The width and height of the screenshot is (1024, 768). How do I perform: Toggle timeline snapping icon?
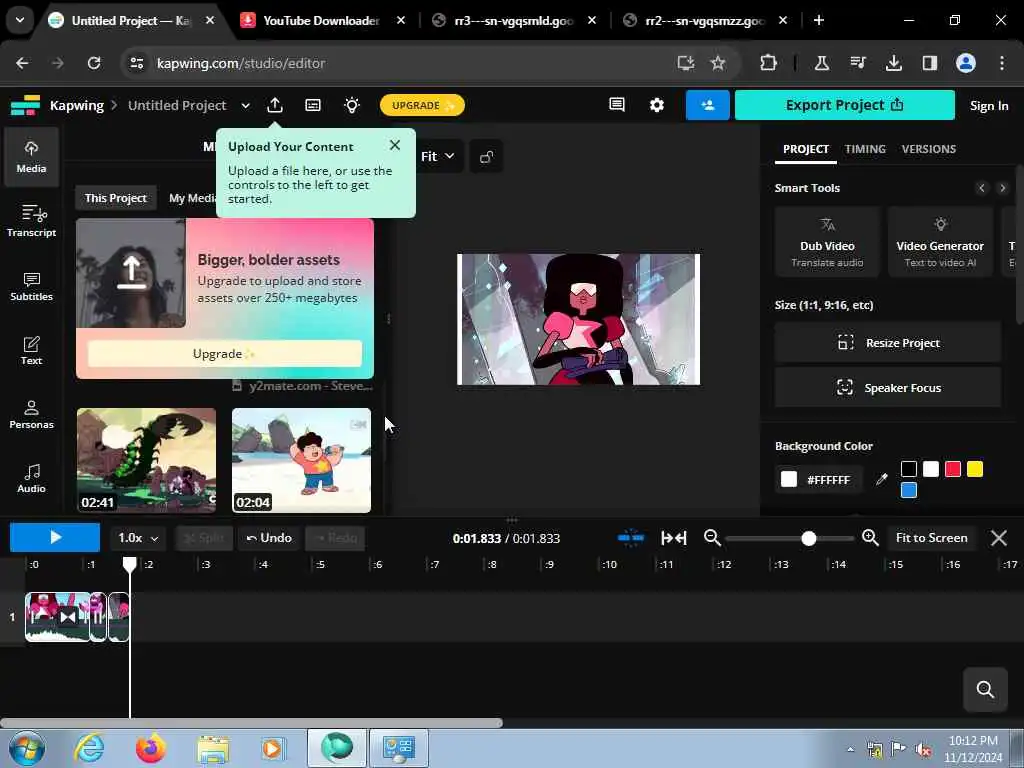point(631,537)
